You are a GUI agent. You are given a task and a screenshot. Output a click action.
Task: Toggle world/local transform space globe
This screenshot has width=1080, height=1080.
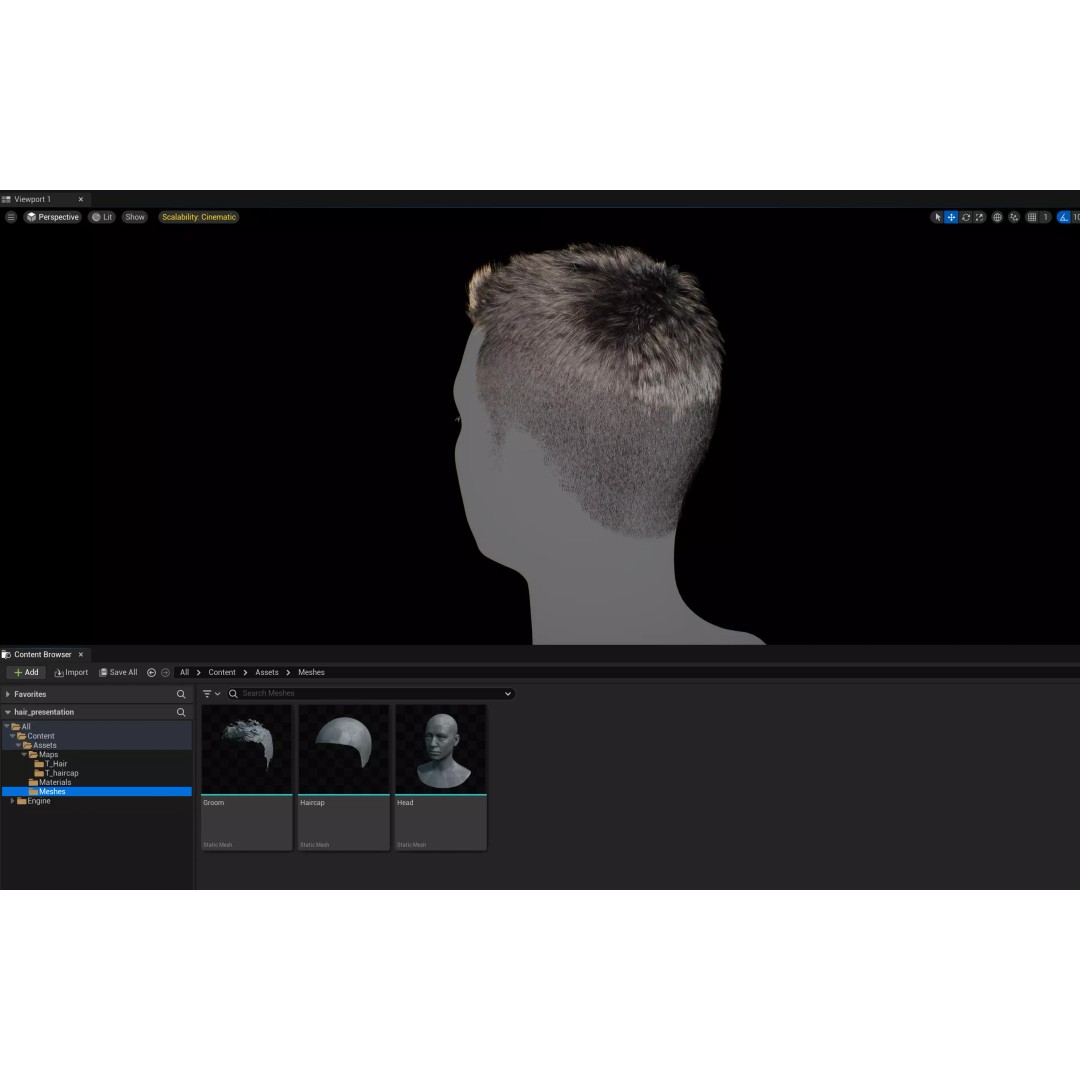click(997, 217)
